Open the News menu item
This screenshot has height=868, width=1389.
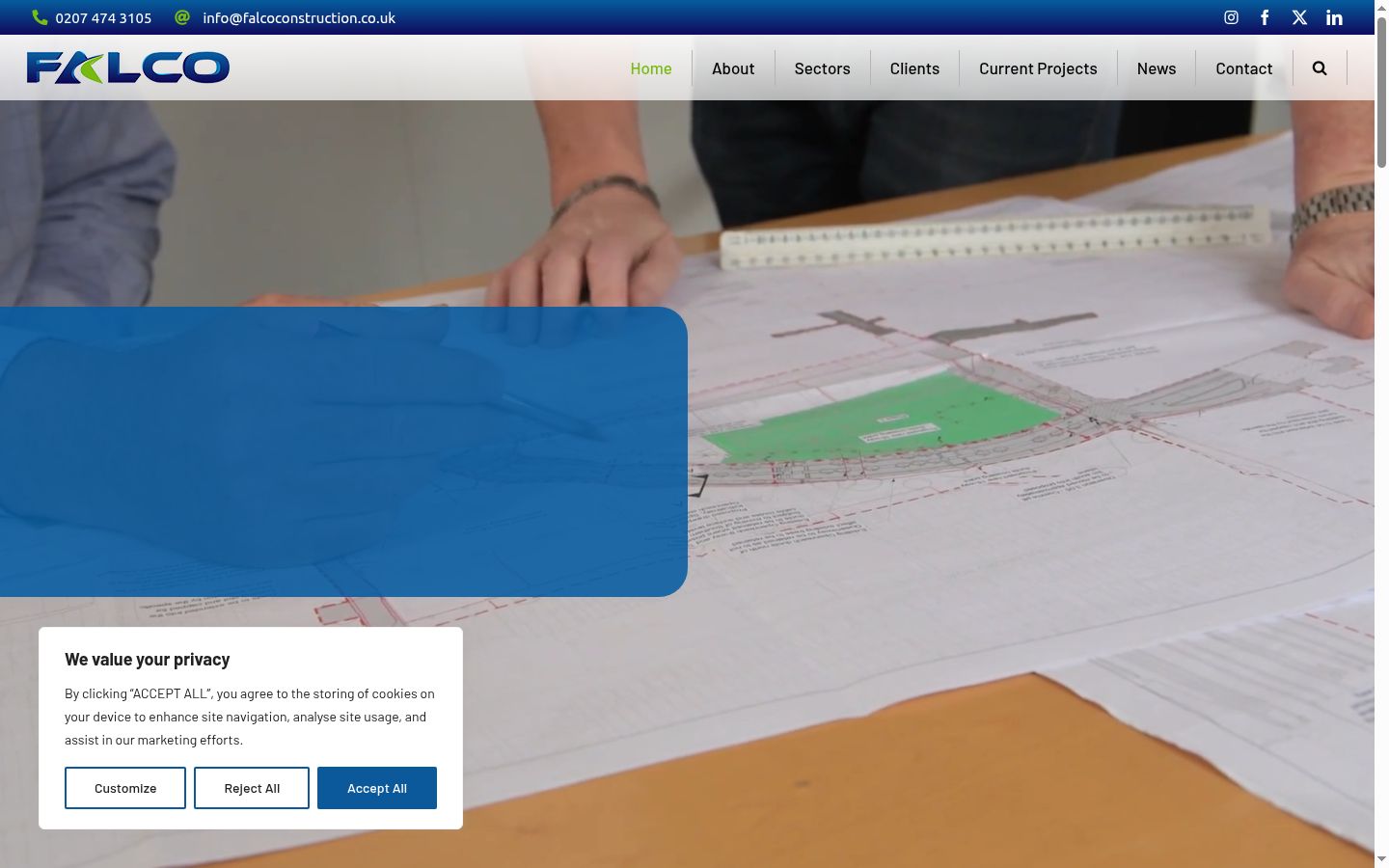[1157, 68]
